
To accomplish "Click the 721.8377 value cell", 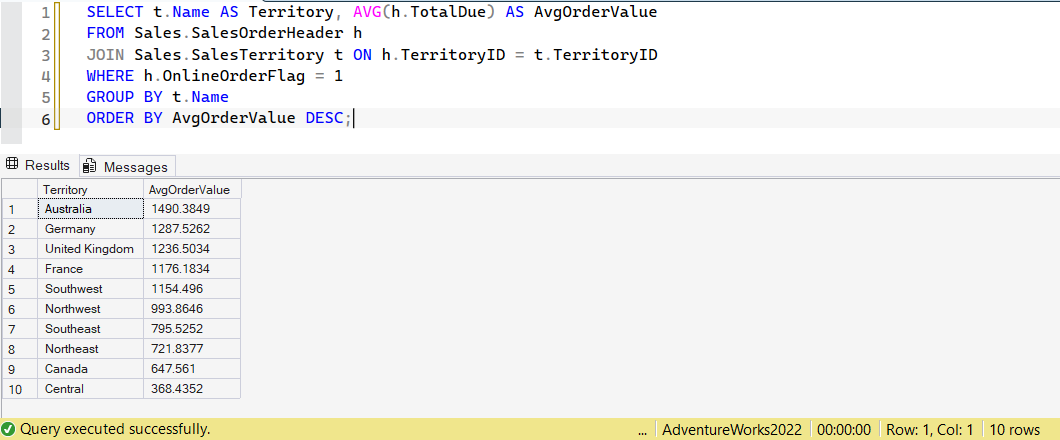I will pos(192,349).
